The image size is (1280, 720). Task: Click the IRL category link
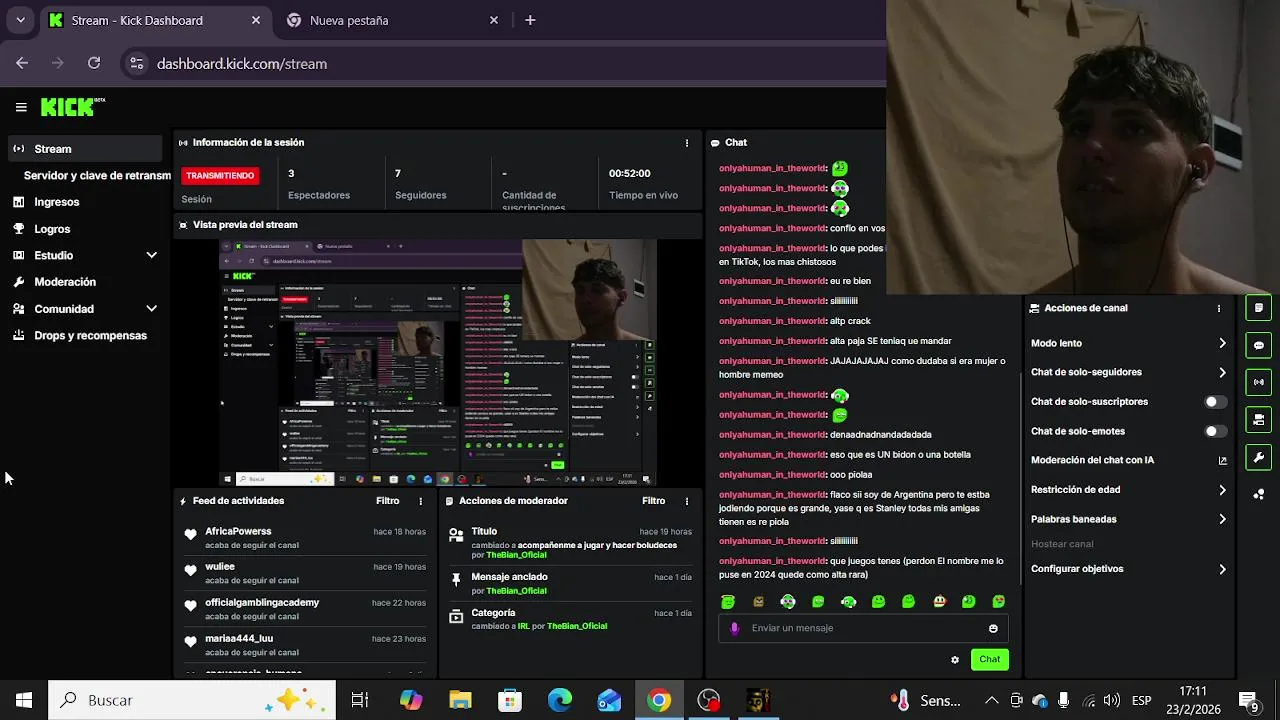click(x=523, y=626)
